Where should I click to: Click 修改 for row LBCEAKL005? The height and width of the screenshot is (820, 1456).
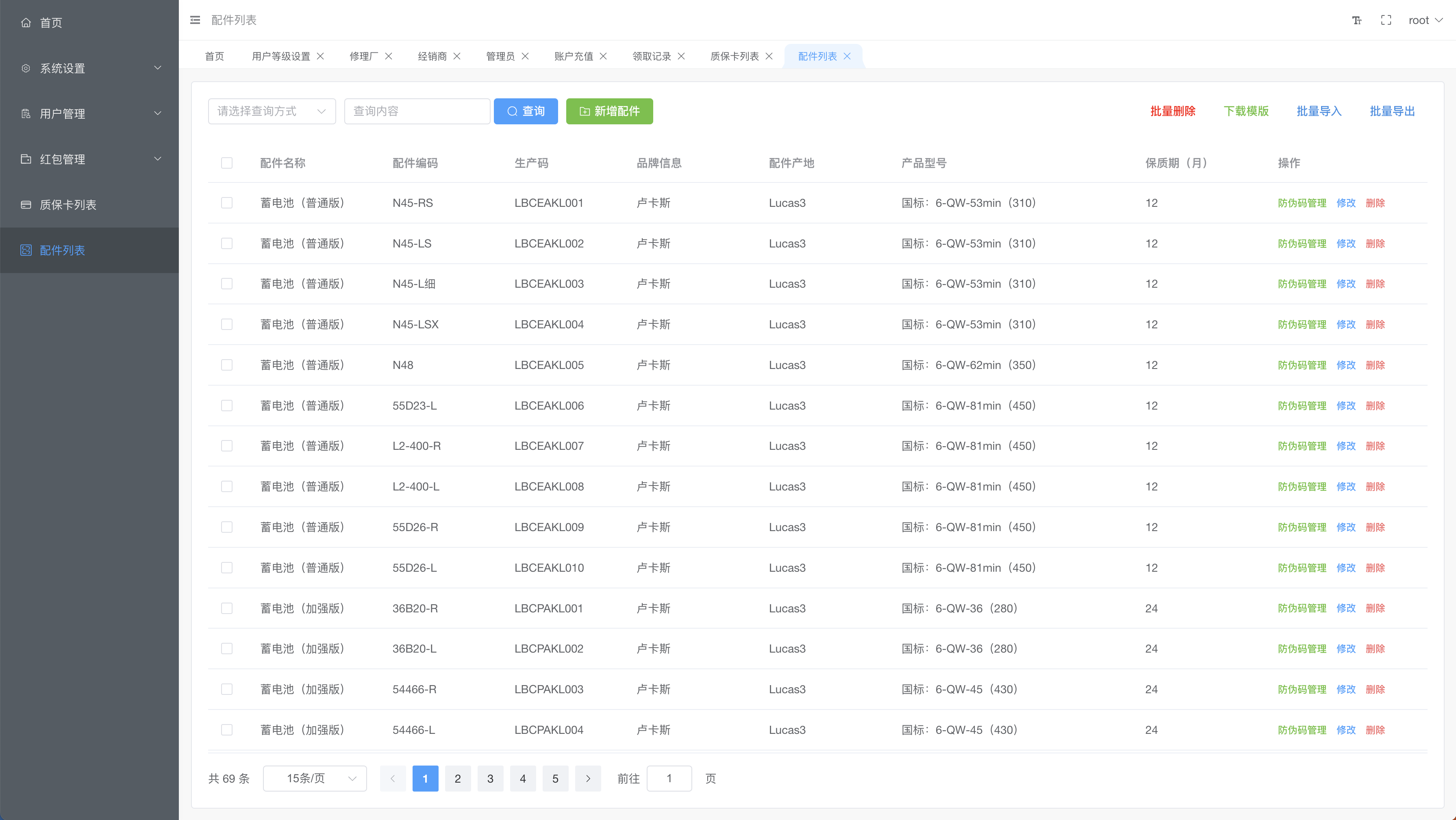[1346, 365]
